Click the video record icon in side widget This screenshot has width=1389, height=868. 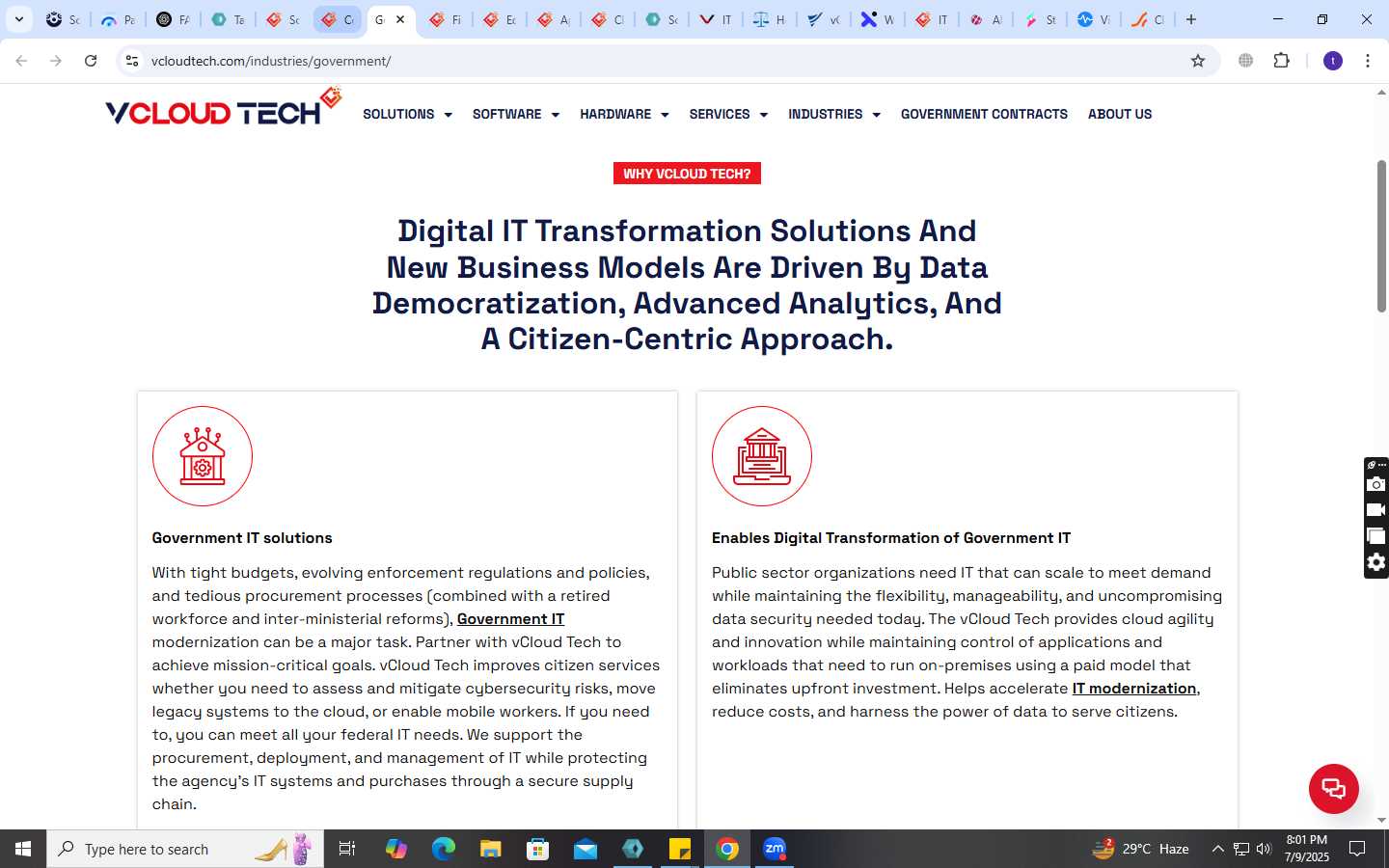[1376, 510]
